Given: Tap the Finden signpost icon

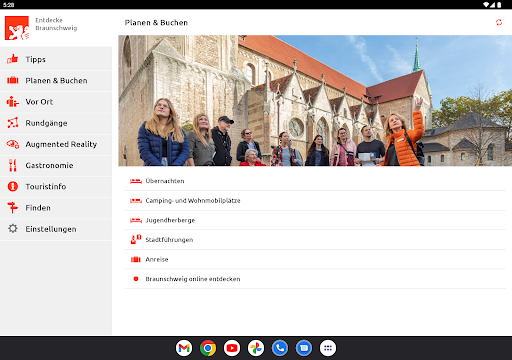Looking at the screenshot, I should pyautogui.click(x=13, y=208).
